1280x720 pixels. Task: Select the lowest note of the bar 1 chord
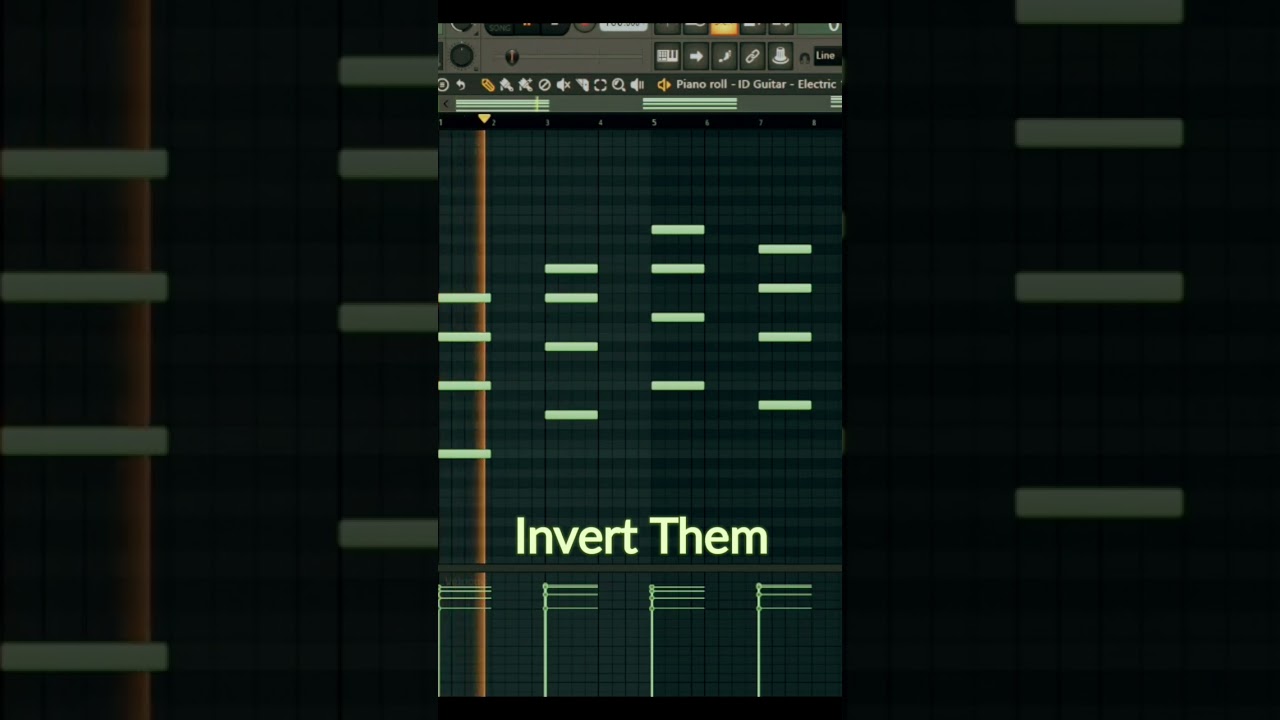(464, 454)
